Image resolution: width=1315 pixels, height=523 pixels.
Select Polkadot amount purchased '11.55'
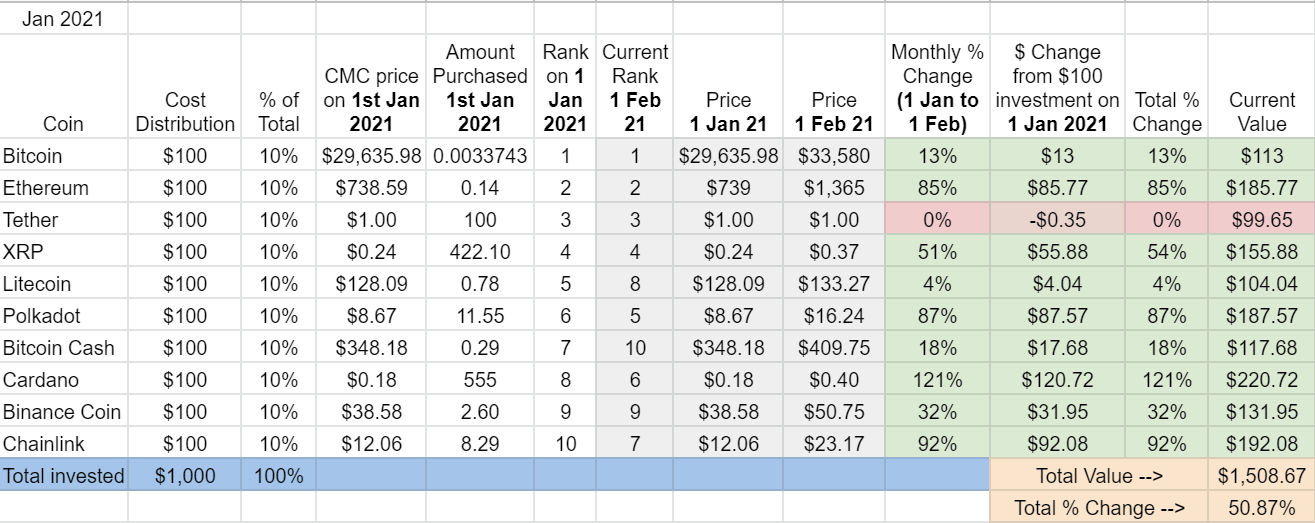480,315
